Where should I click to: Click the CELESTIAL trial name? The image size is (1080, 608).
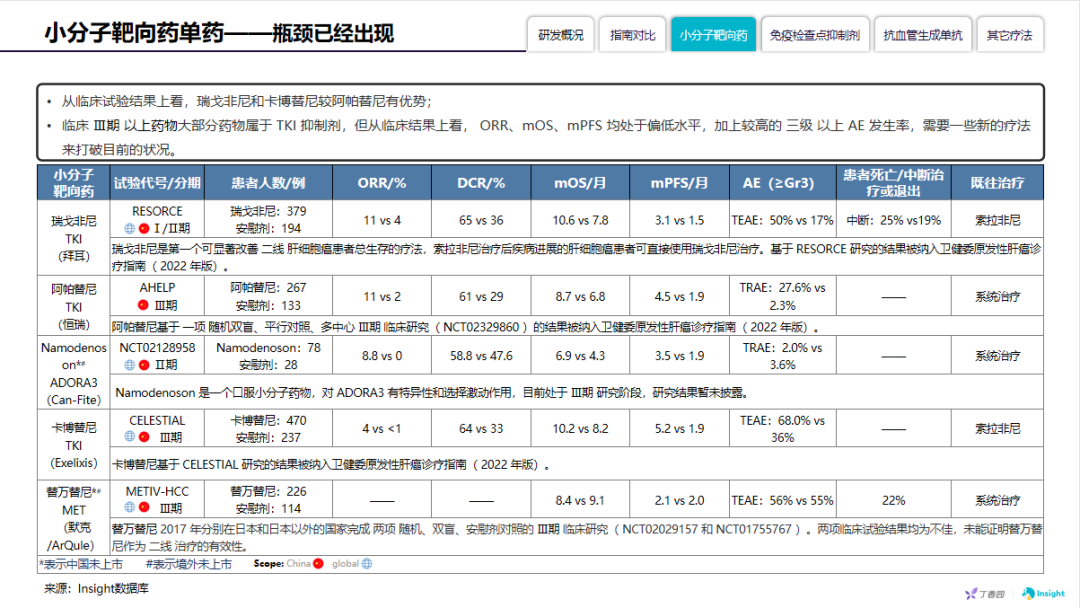point(157,420)
